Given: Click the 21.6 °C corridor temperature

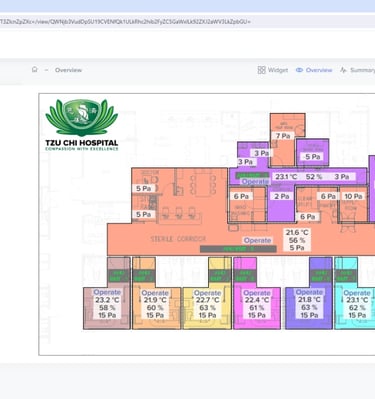Looking at the screenshot, I should [297, 232].
